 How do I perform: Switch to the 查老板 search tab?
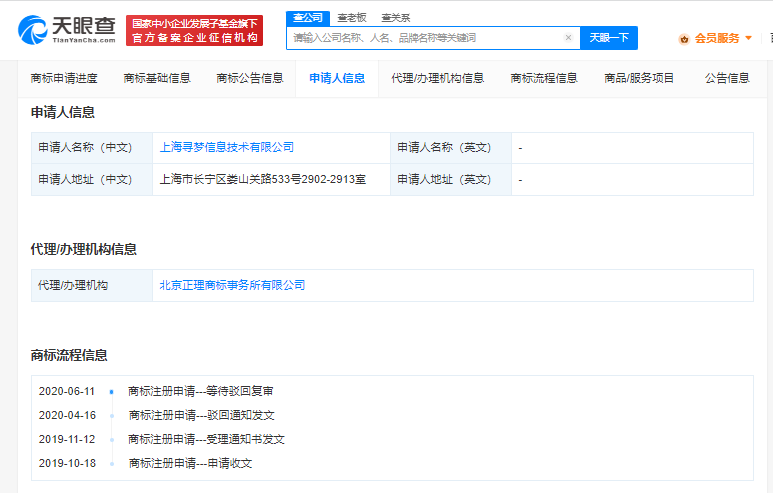pyautogui.click(x=351, y=18)
